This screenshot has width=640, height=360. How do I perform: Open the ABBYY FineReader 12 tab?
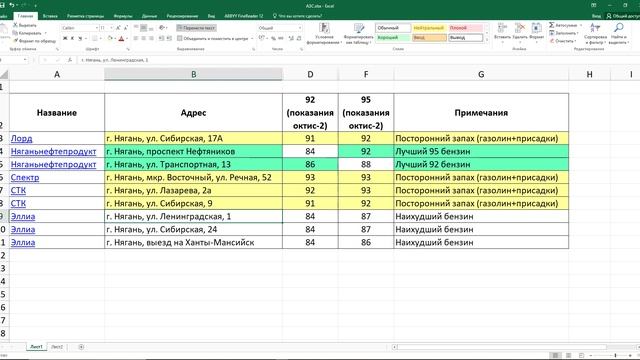244,16
